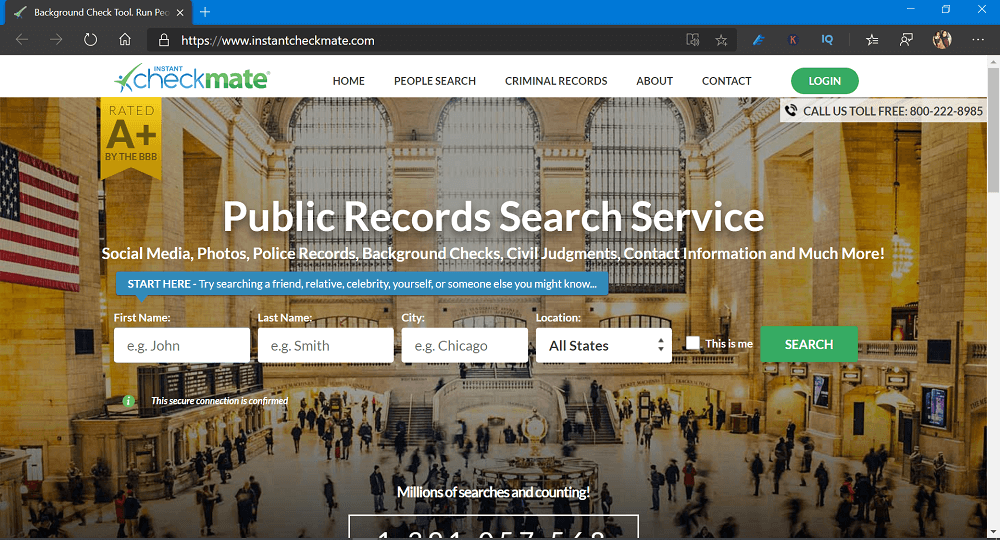Click into the First Name field

tap(182, 345)
